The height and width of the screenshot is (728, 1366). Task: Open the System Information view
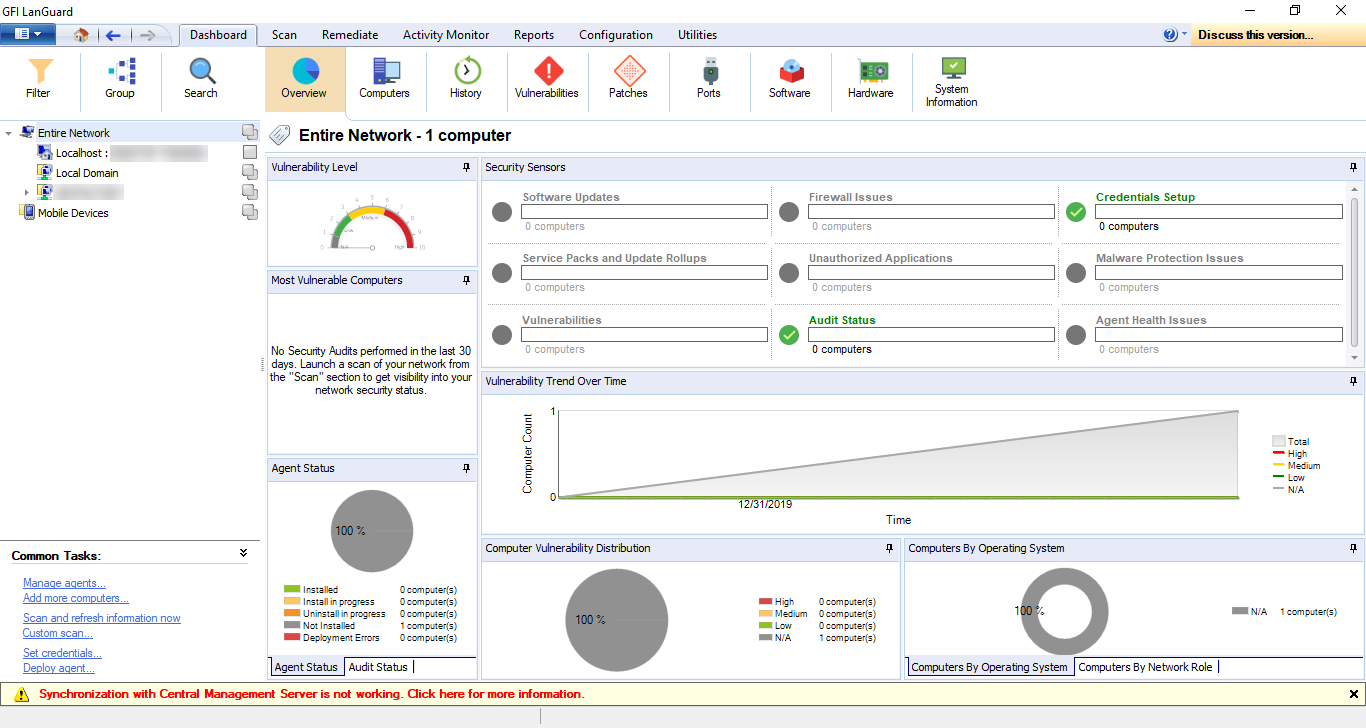pyautogui.click(x=952, y=81)
